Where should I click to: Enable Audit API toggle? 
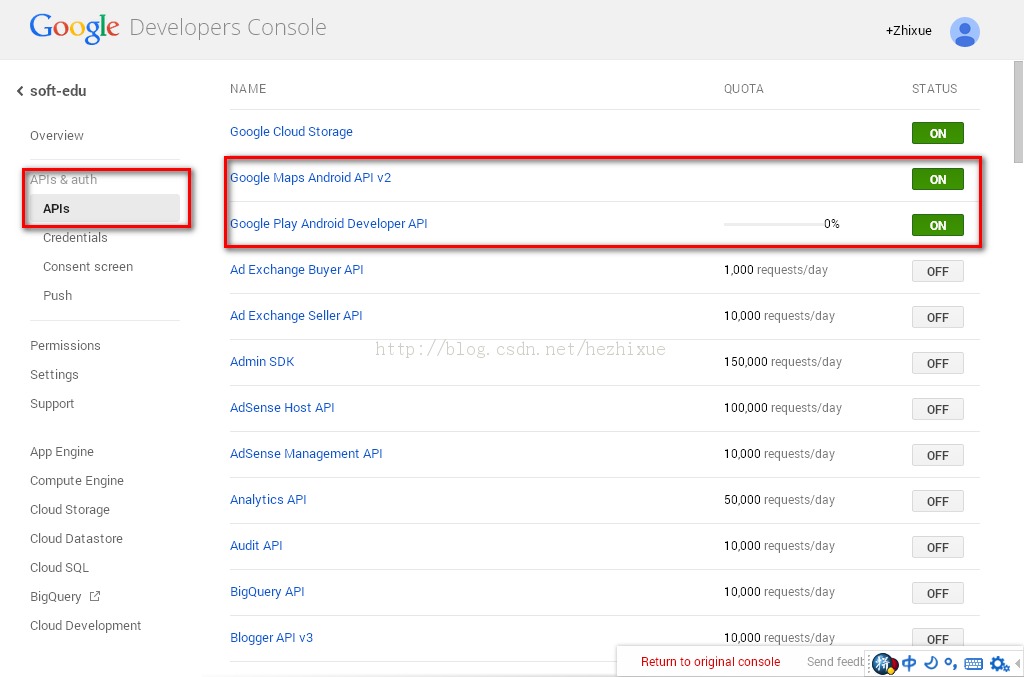click(x=937, y=548)
